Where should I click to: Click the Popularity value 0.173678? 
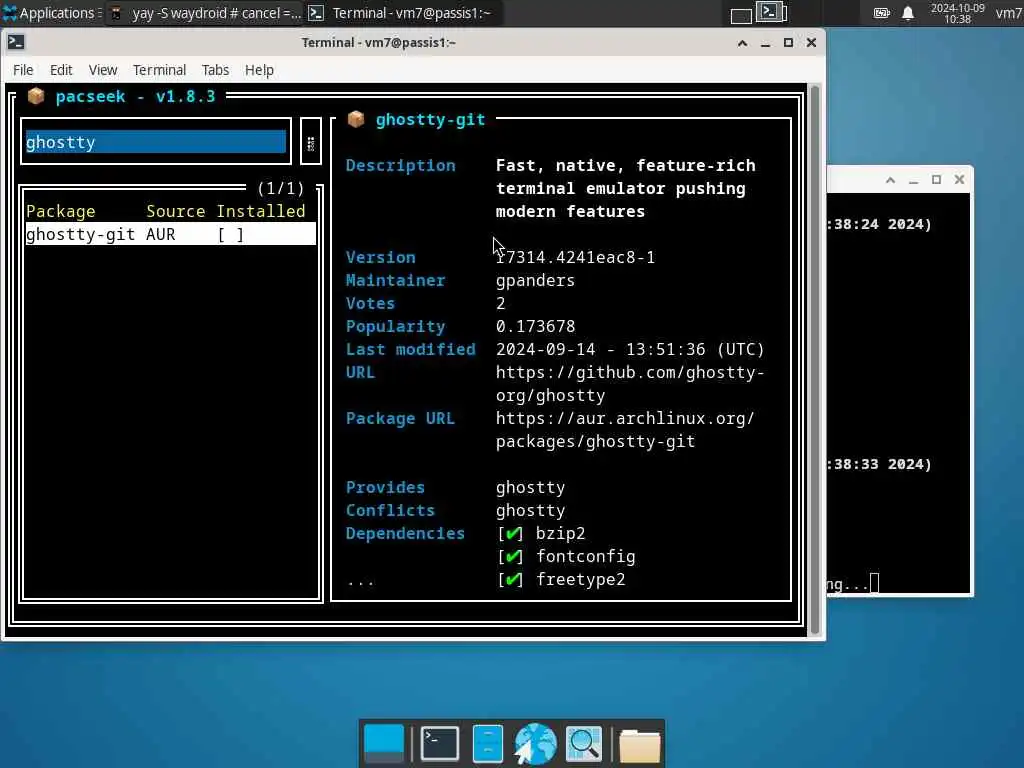pyautogui.click(x=535, y=327)
